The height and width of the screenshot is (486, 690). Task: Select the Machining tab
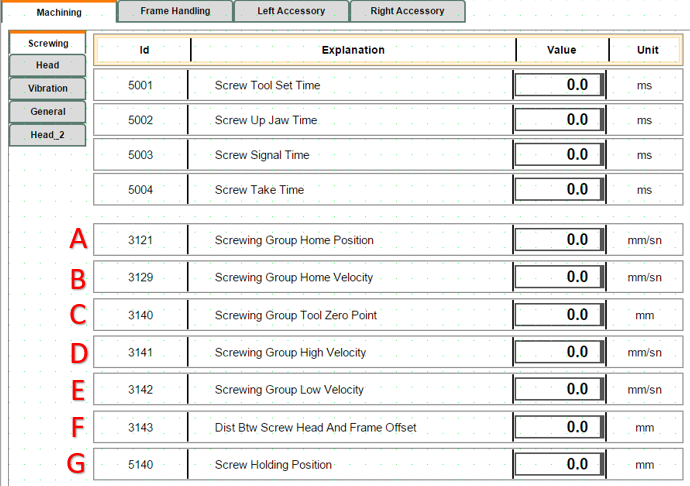59,12
